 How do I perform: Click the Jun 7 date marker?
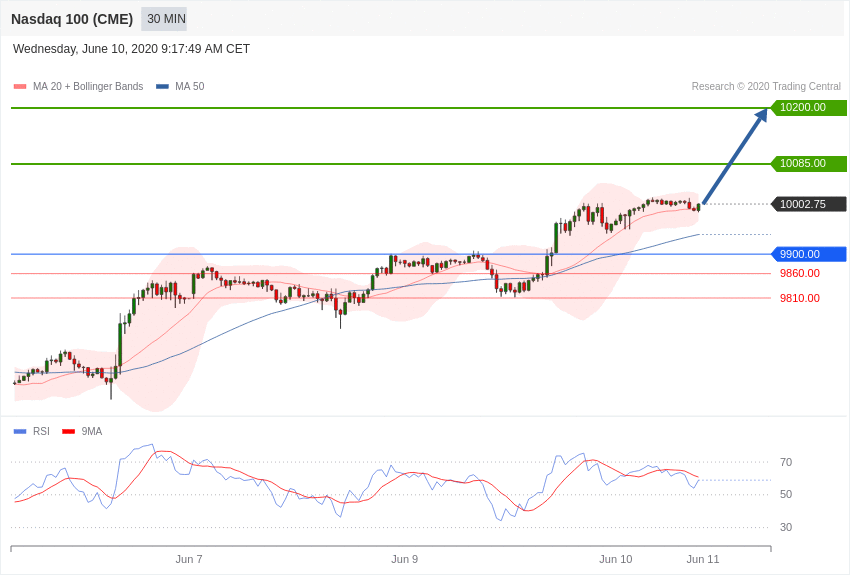tap(189, 559)
